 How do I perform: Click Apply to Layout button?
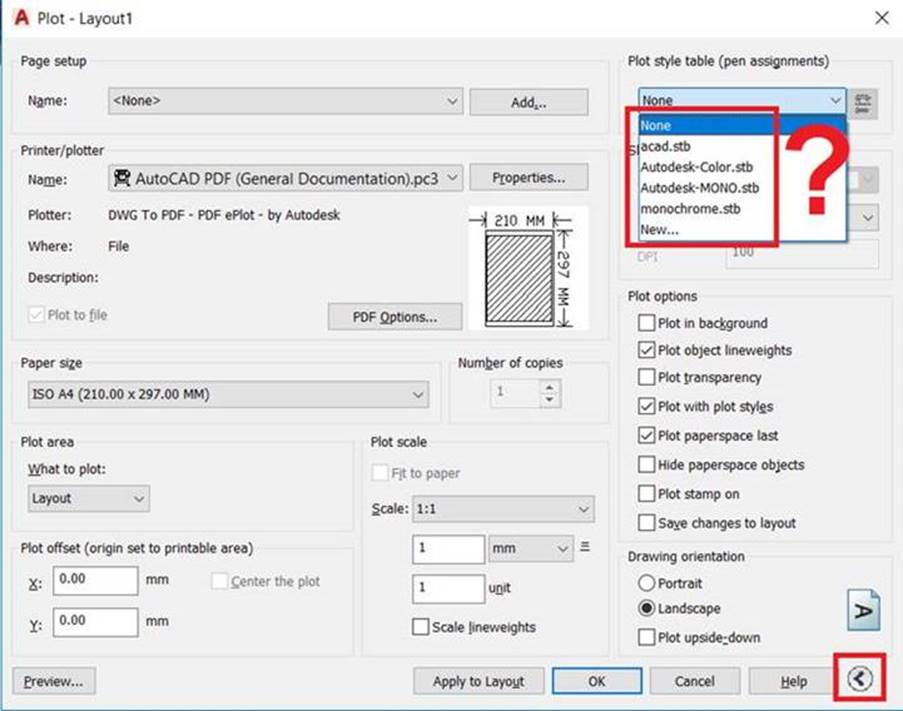tap(479, 681)
